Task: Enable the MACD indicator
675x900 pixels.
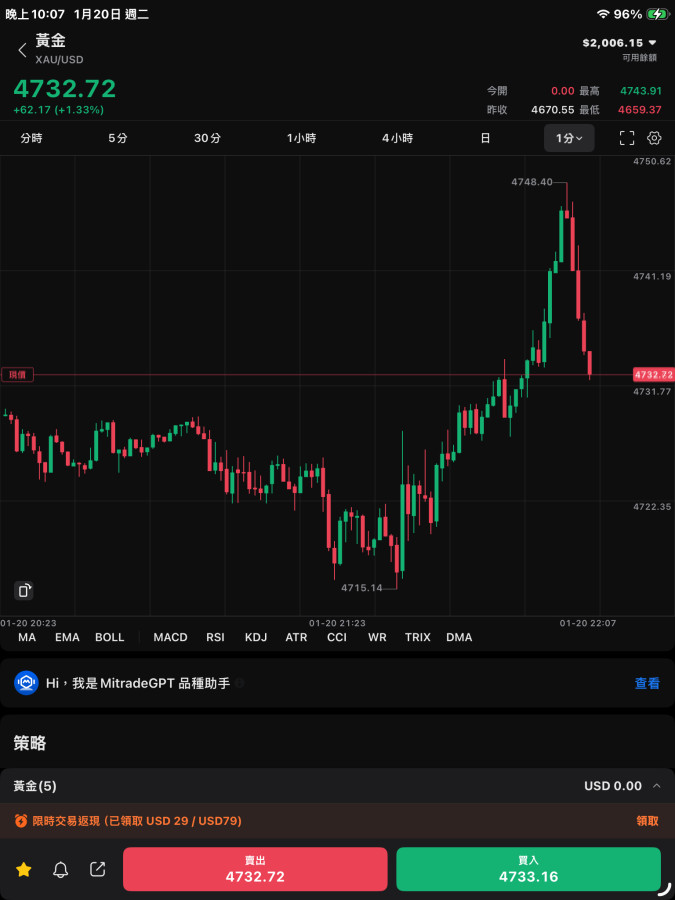Action: pyautogui.click(x=170, y=637)
